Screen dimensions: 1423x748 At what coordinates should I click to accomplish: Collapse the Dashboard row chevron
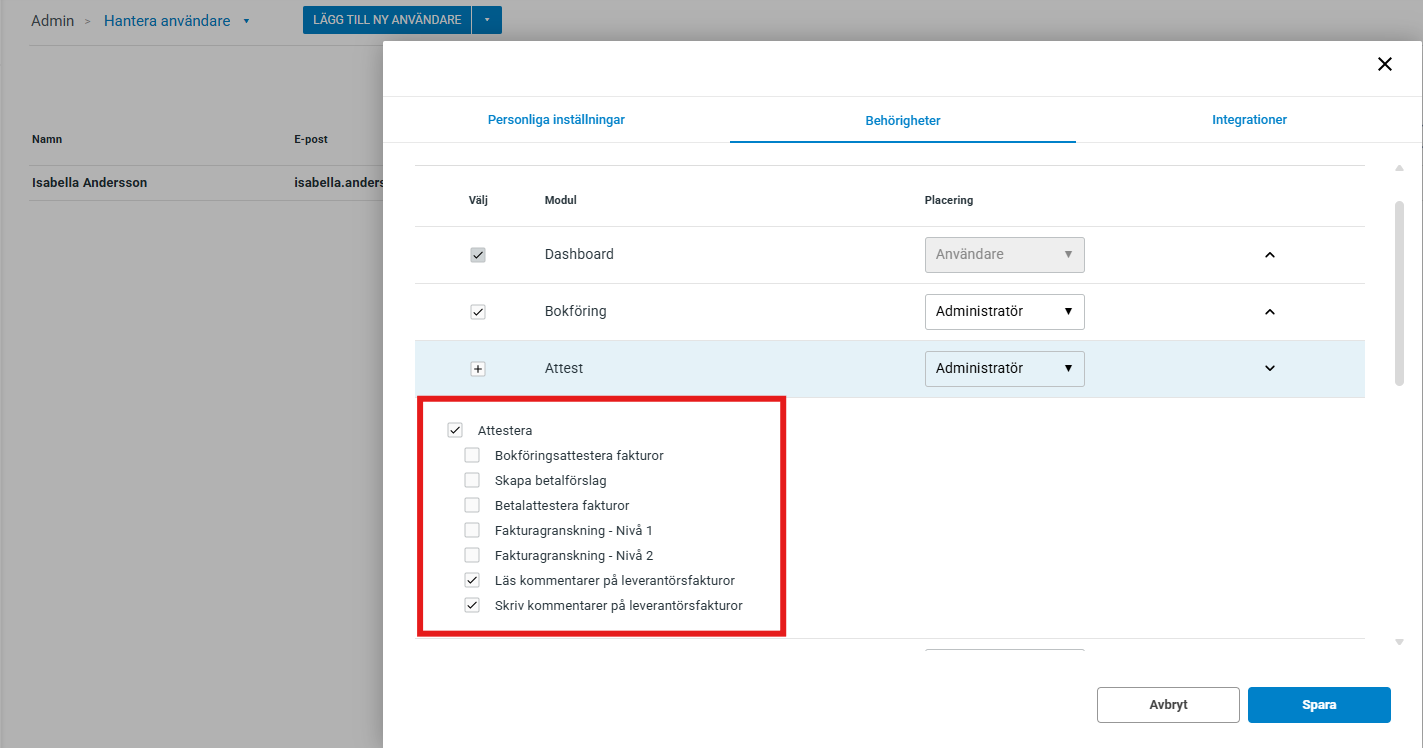point(1270,255)
